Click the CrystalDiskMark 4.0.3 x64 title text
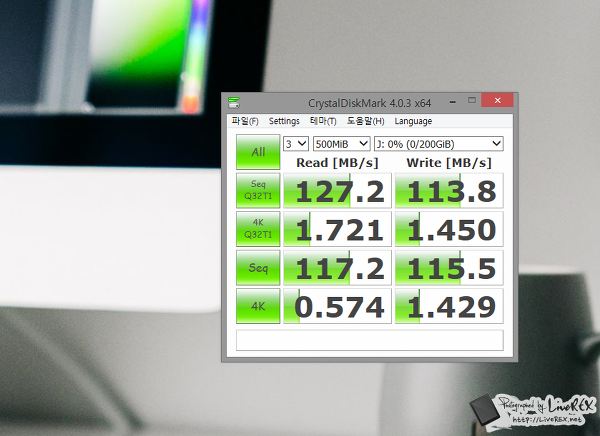The width and height of the screenshot is (600, 436). pyautogui.click(x=370, y=103)
